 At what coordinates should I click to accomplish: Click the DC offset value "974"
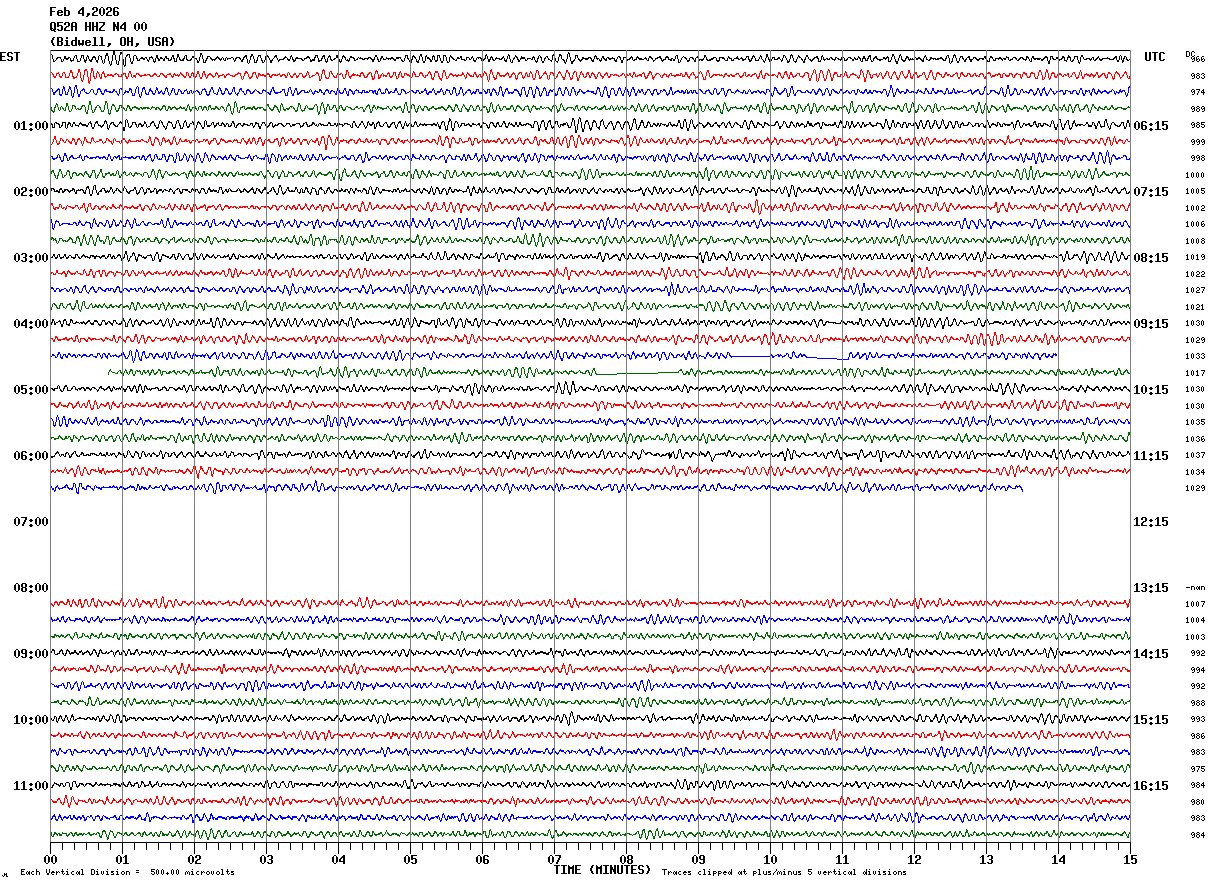(x=1197, y=92)
